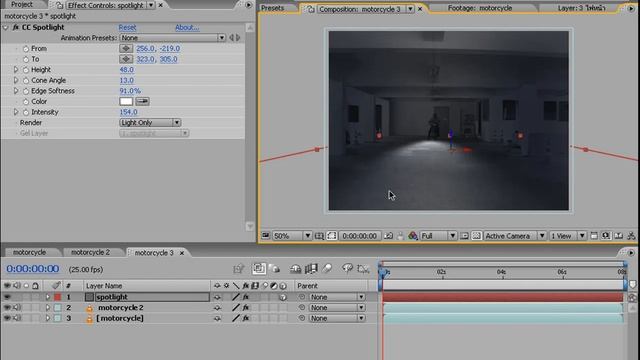This screenshot has height=360, width=640.
Task: Toggle the mask visibility icon in viewer
Action: (x=331, y=236)
